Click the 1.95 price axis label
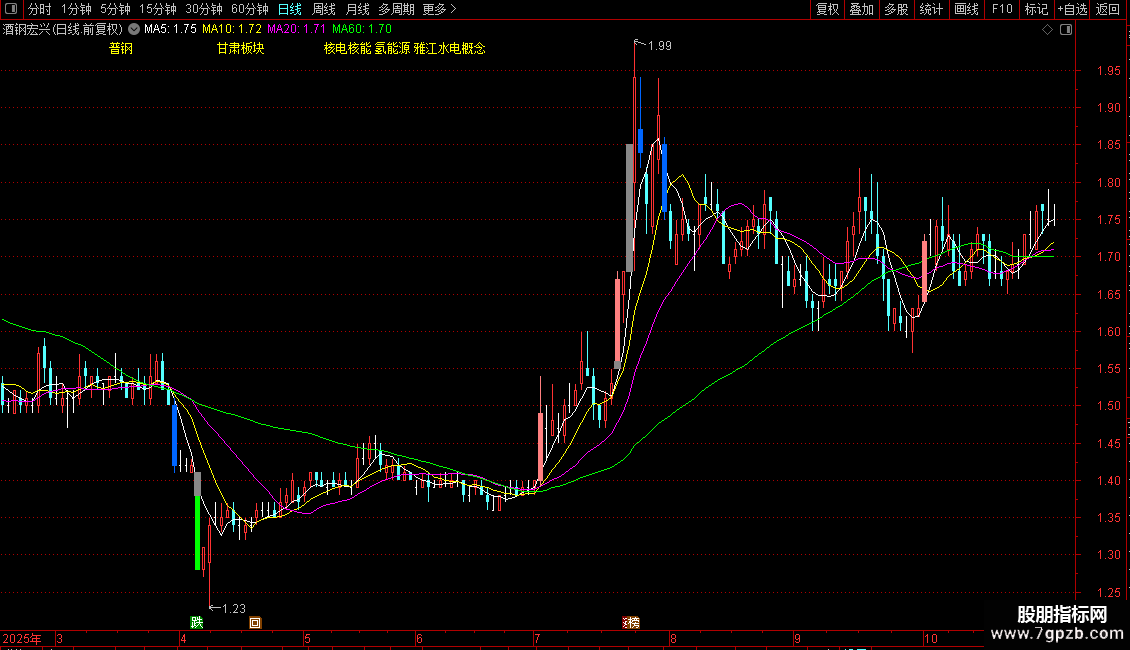This screenshot has height=650, width=1130. pos(1108,71)
